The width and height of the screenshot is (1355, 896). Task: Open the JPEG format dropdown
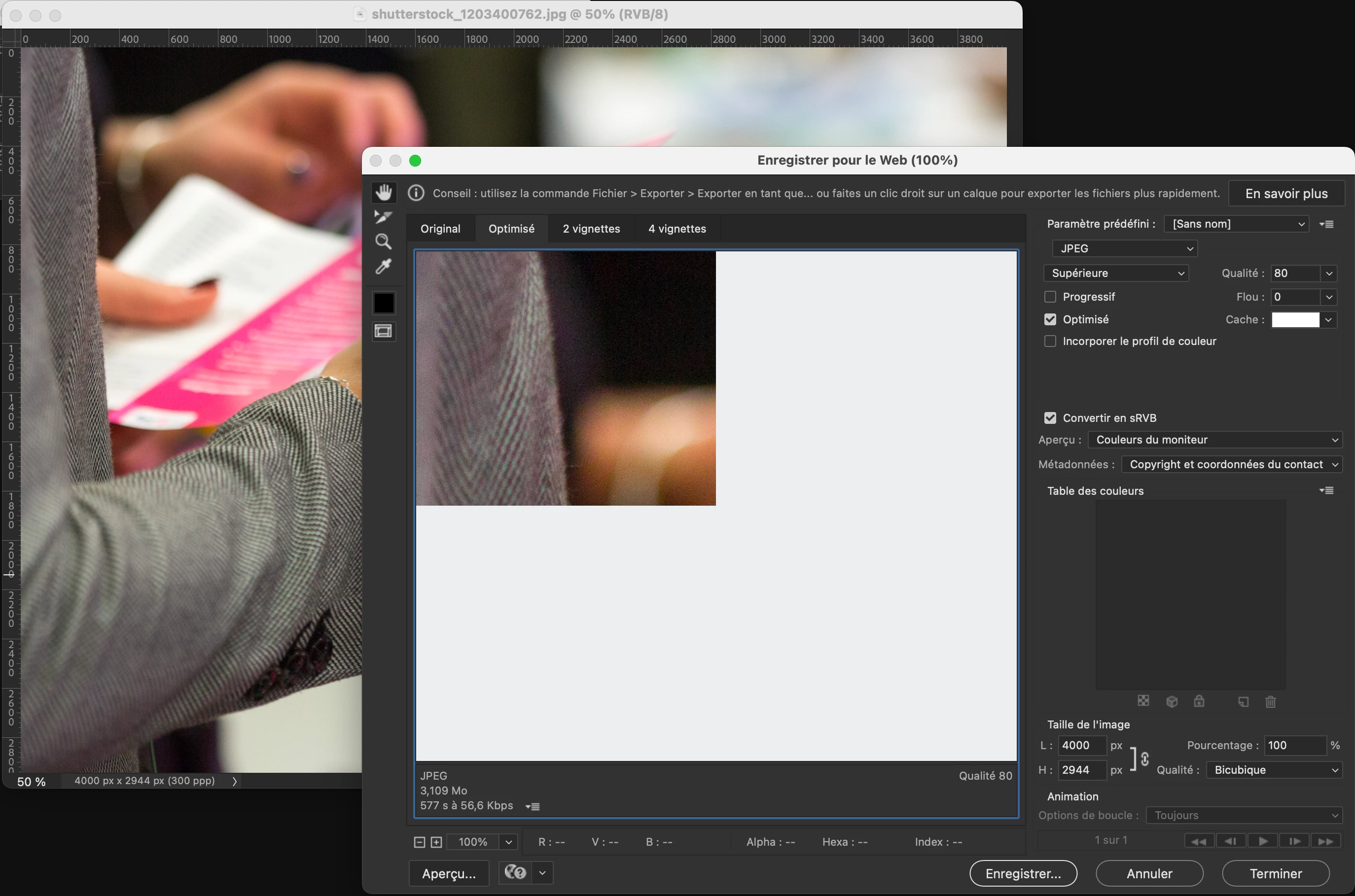[1124, 248]
